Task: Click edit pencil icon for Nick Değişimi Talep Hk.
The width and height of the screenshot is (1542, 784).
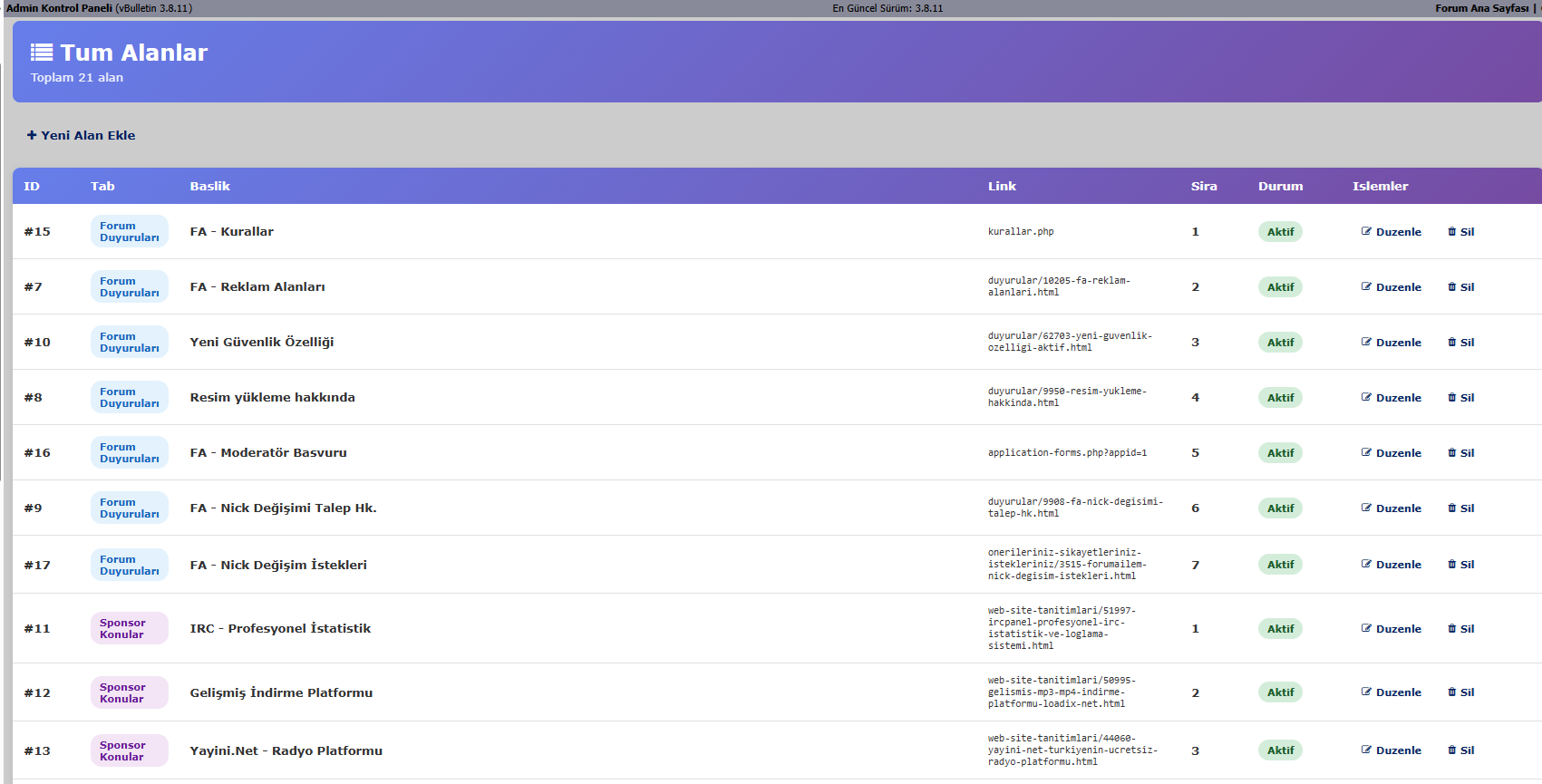Action: click(x=1366, y=508)
